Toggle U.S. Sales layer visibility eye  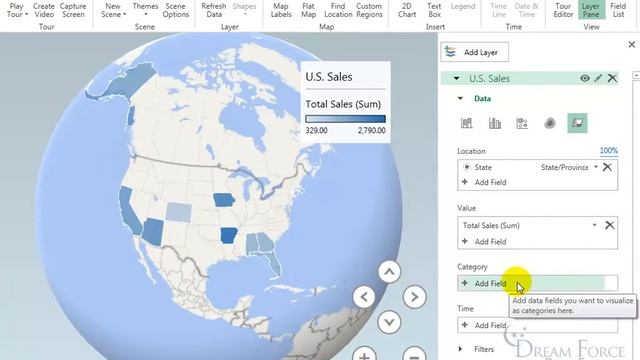point(584,78)
